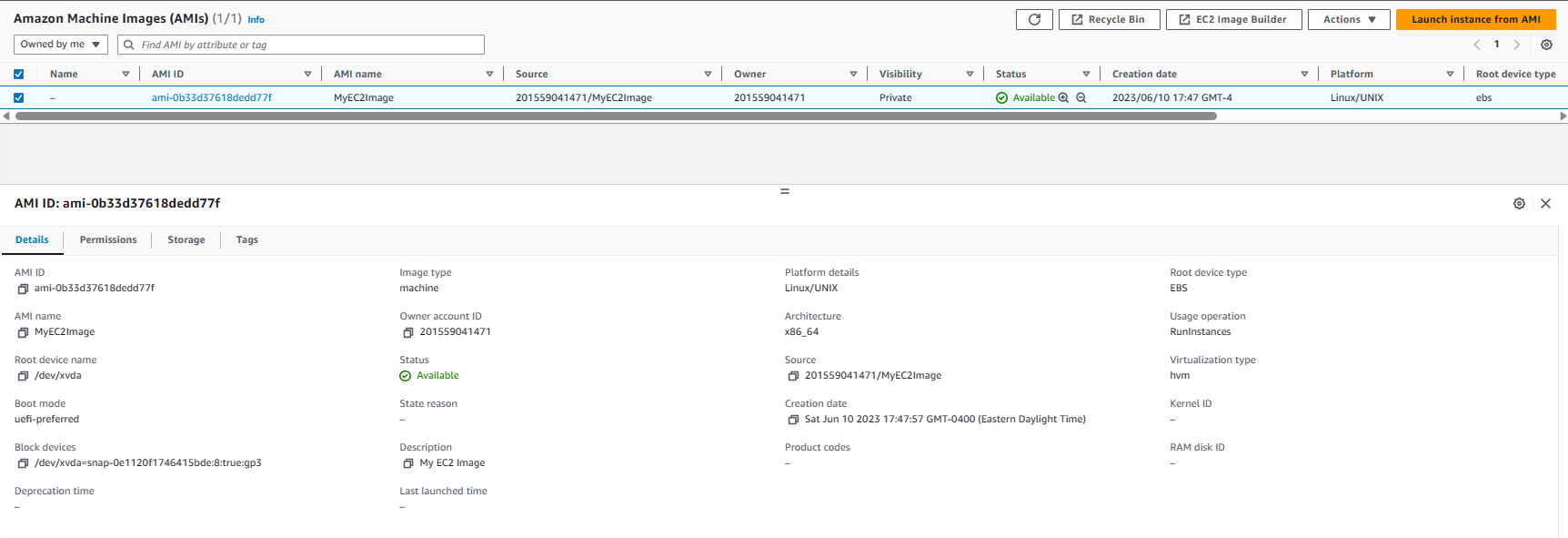Click the panel resize handle icon
This screenshot has width=1568, height=538.
click(784, 191)
